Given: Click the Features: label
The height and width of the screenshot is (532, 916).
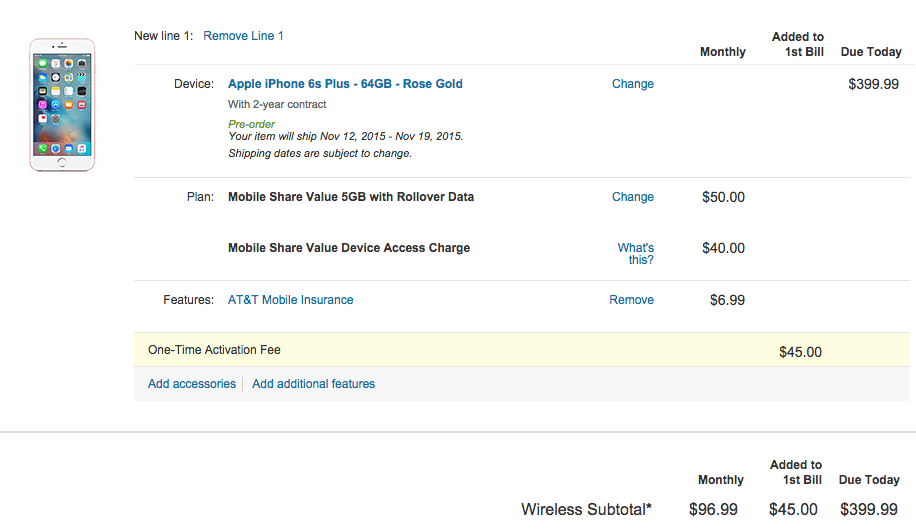Looking at the screenshot, I should point(189,300).
